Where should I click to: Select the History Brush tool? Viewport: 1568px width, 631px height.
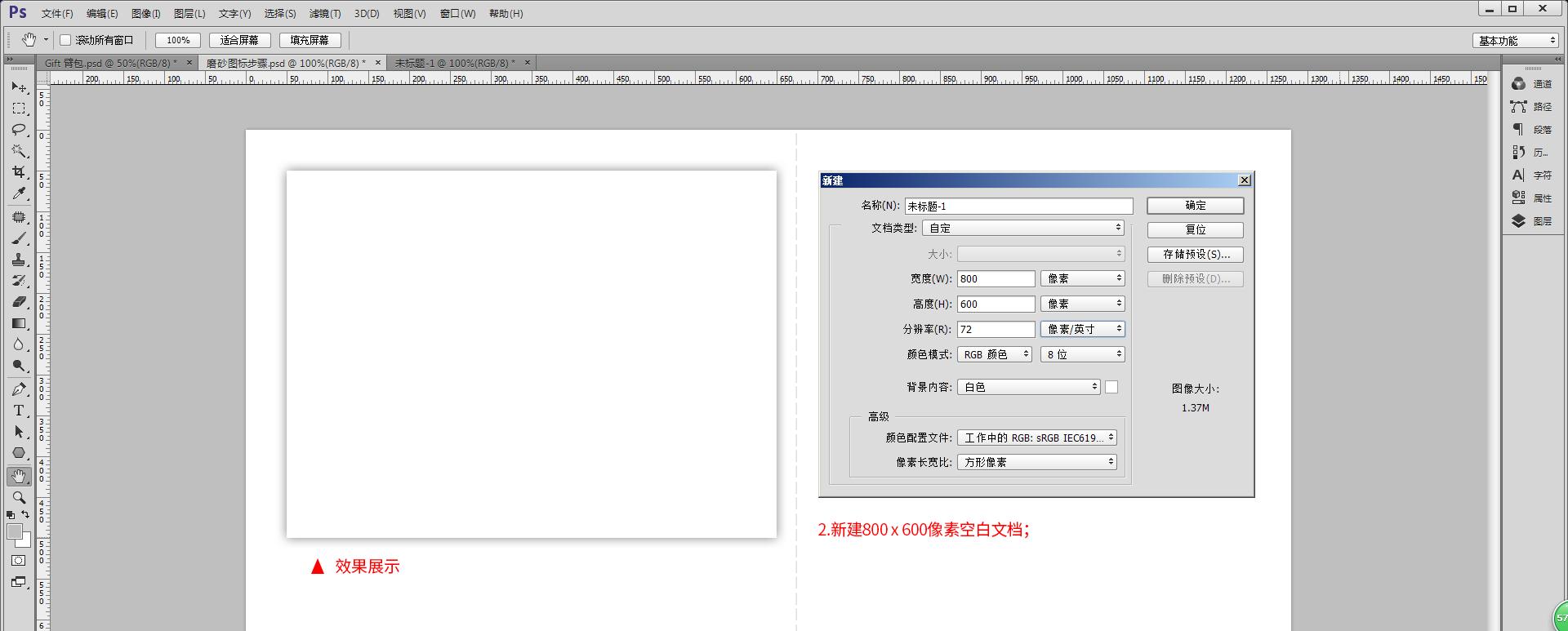click(x=19, y=281)
